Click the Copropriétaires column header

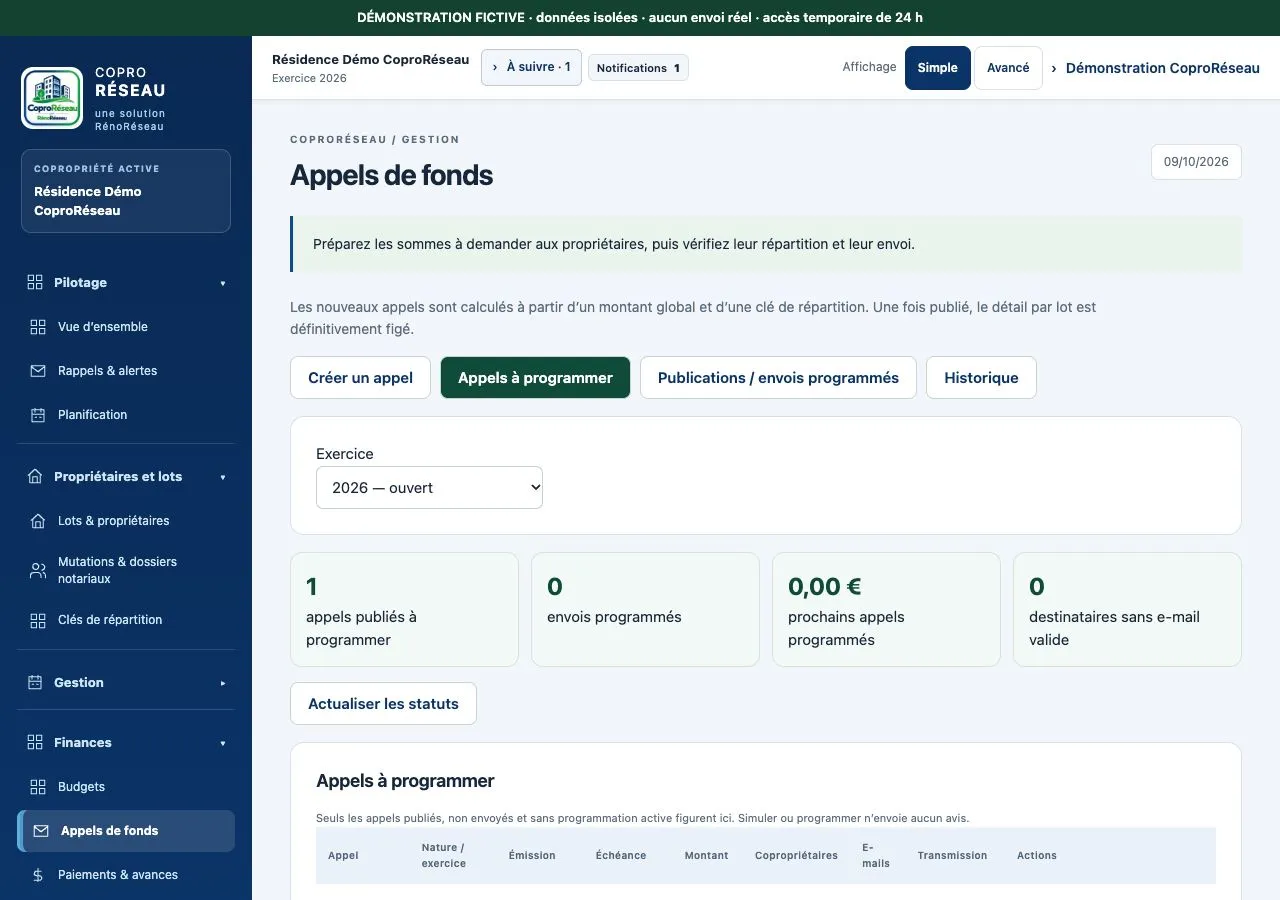pos(796,855)
